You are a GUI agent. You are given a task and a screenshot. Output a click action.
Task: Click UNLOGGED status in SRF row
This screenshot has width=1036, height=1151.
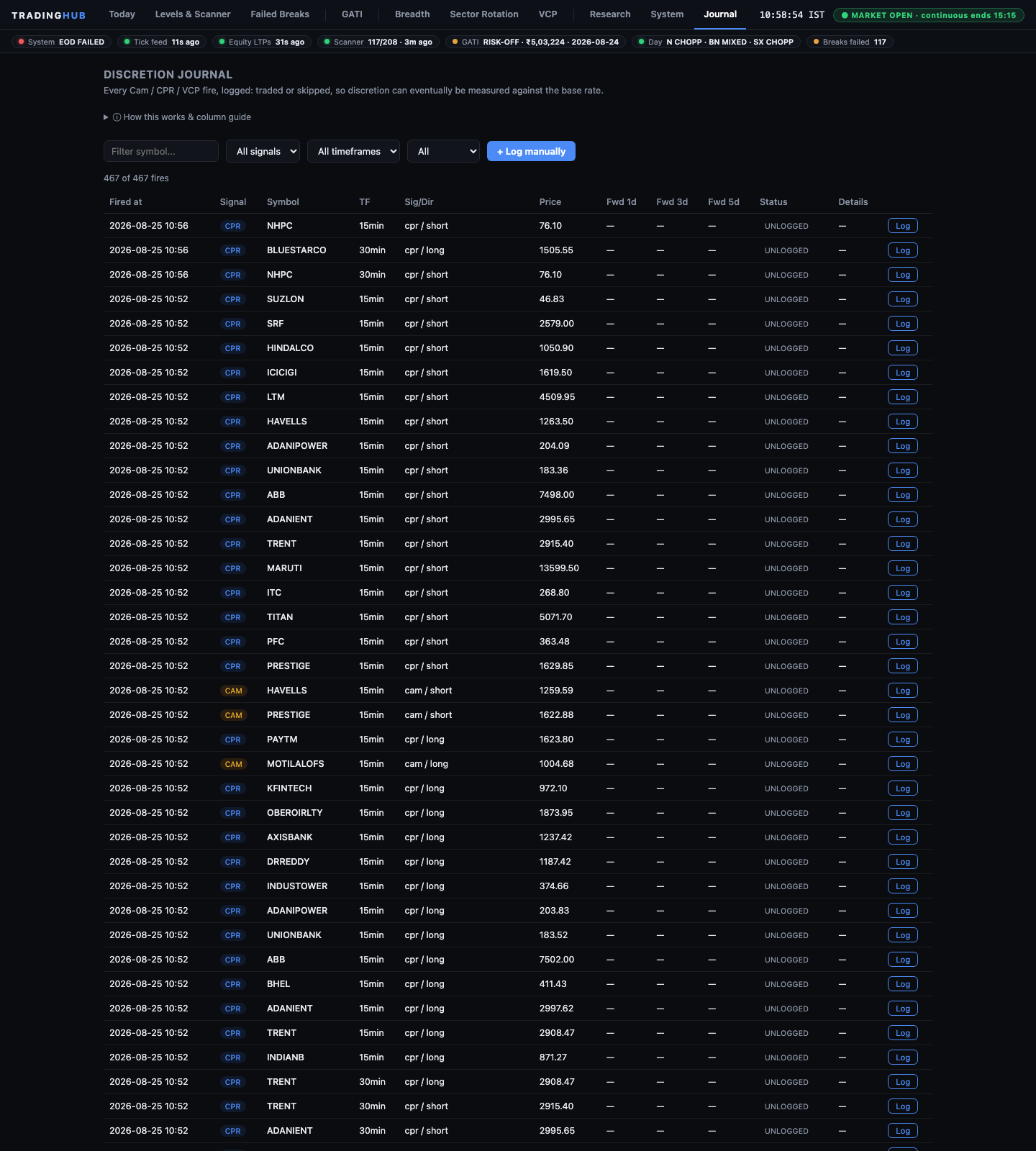click(786, 324)
